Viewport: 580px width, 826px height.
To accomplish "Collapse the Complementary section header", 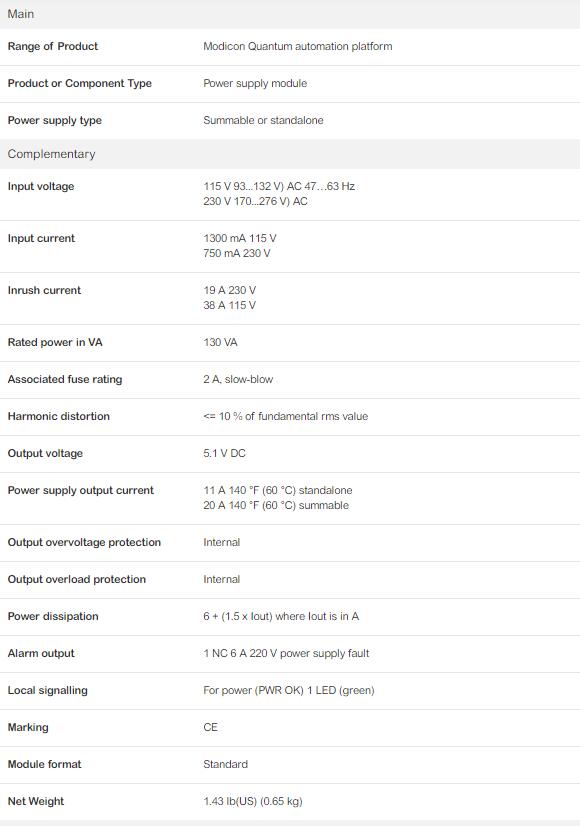I will point(290,154).
